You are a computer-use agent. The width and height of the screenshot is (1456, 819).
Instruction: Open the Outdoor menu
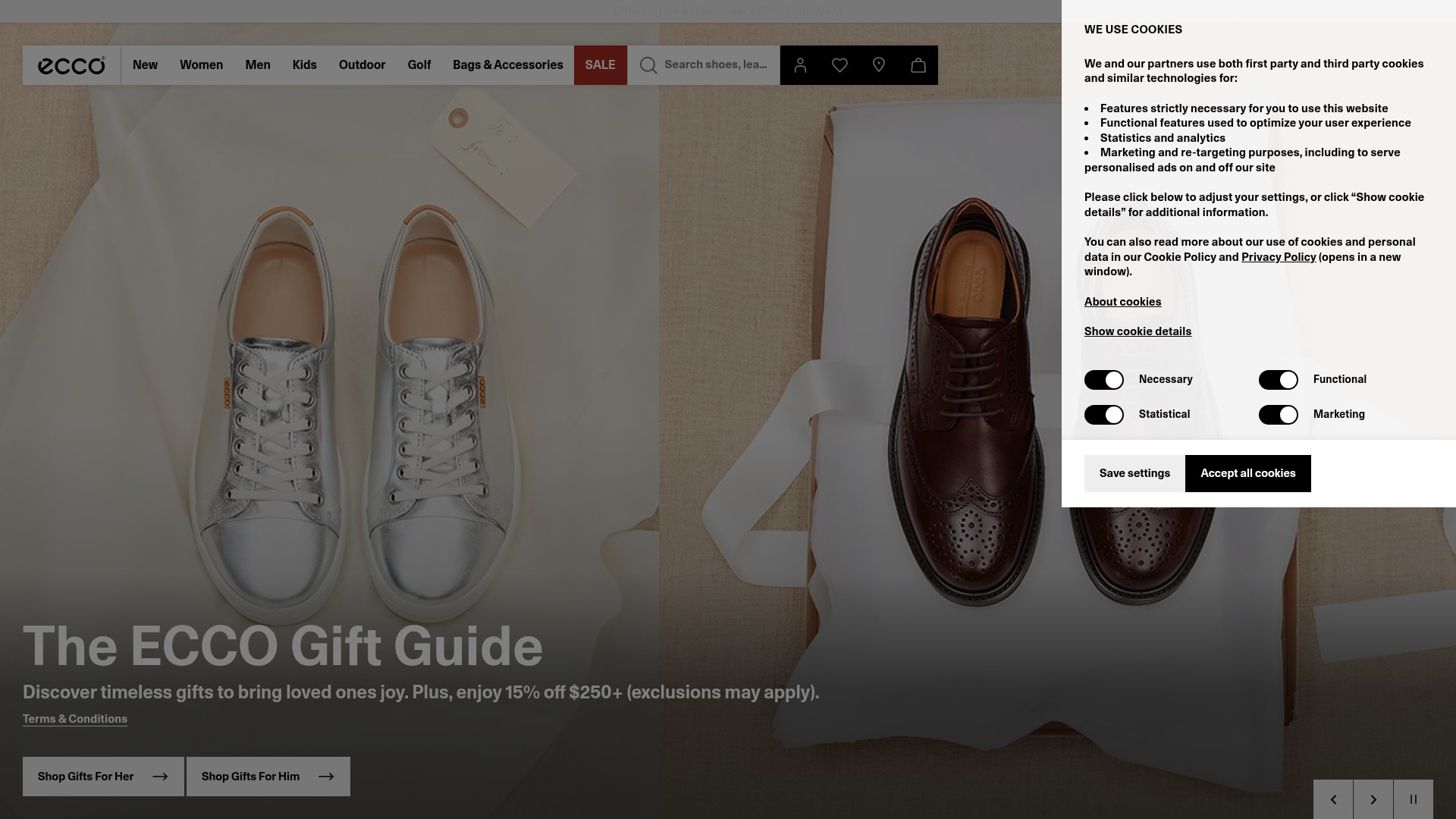click(362, 65)
